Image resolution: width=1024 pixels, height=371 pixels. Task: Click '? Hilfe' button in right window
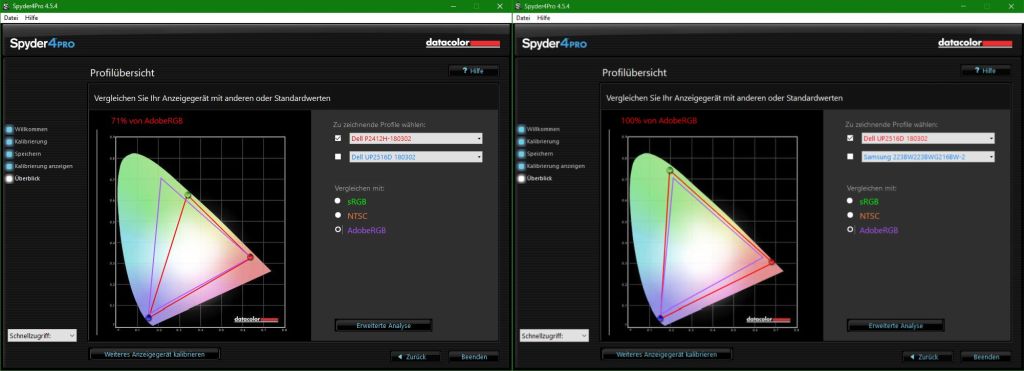[985, 71]
